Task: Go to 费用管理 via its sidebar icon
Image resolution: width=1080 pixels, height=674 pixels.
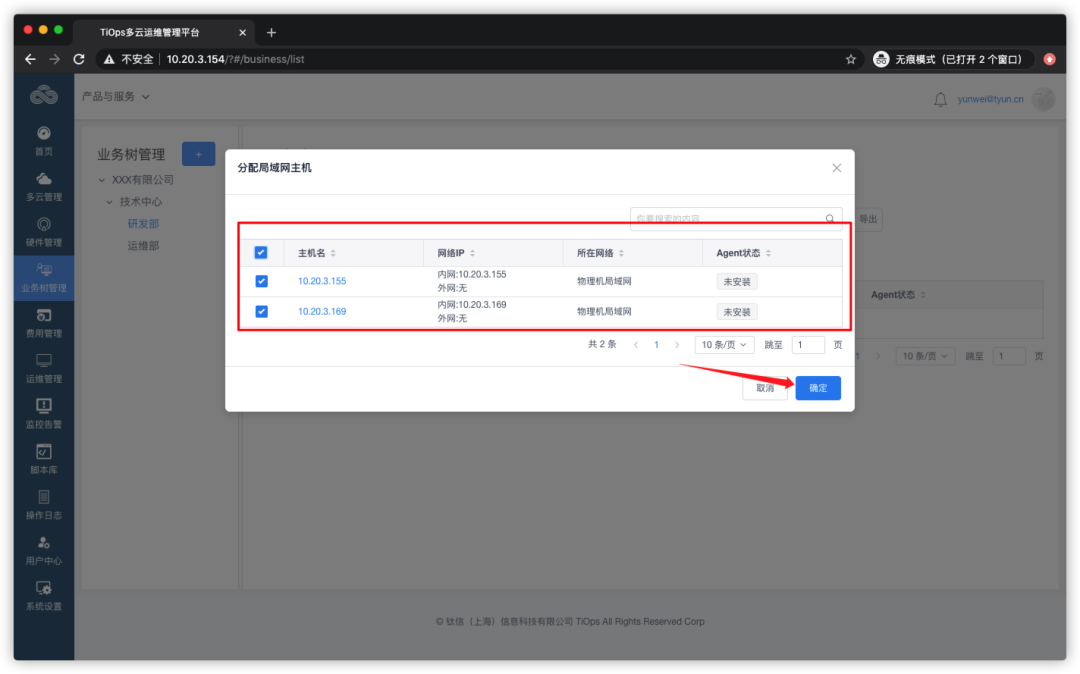Action: (x=43, y=320)
